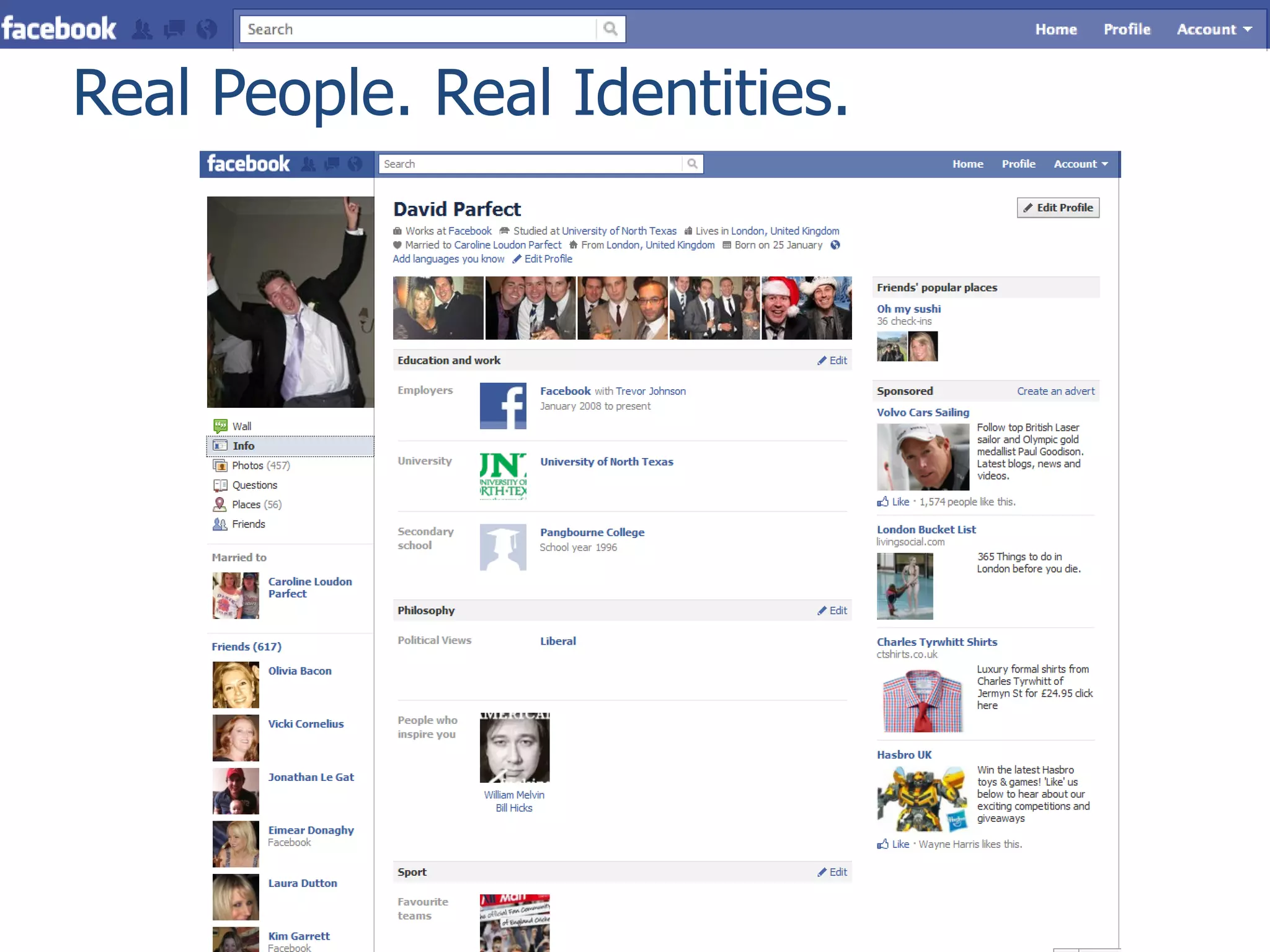Open Friends (617) list
The height and width of the screenshot is (952, 1270).
tap(246, 646)
